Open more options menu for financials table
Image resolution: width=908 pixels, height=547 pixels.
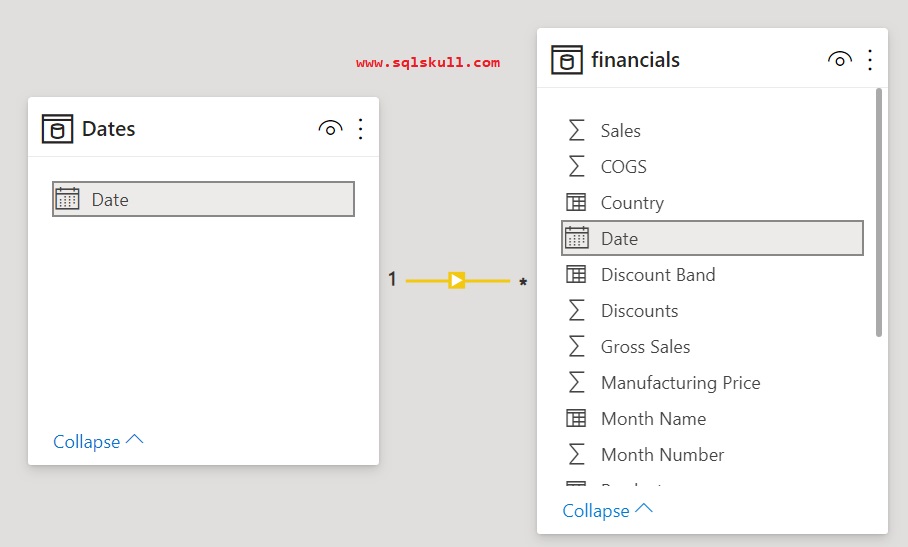tap(870, 60)
